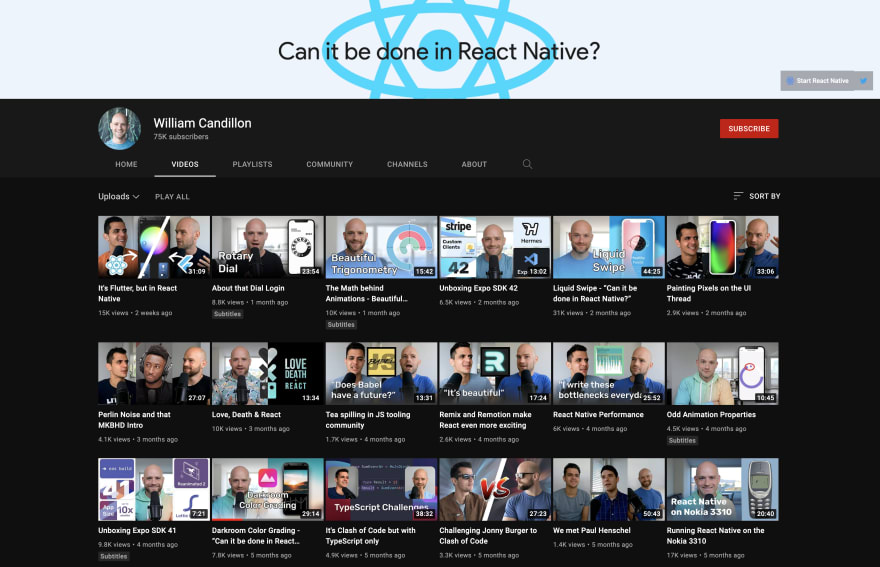Select the Videos tab

pyautogui.click(x=185, y=164)
